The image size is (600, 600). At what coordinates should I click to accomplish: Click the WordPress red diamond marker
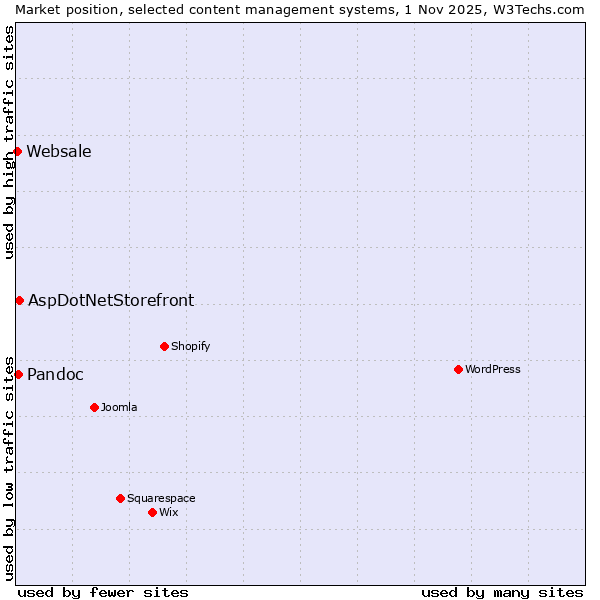(x=458, y=369)
